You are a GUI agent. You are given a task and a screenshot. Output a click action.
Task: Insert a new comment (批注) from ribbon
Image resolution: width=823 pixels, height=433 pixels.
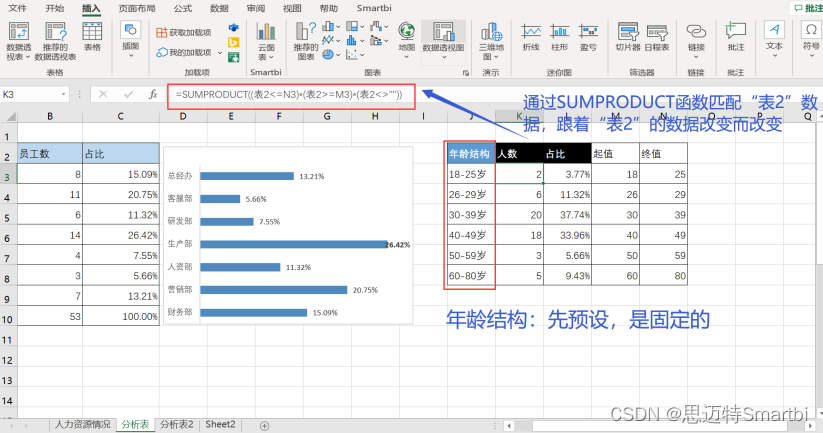pos(736,37)
